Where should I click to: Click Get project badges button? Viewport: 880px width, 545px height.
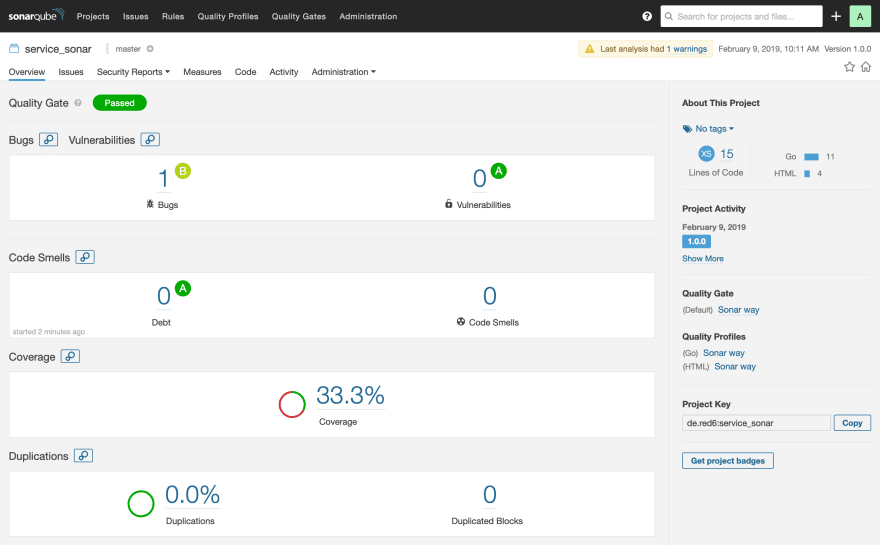coord(727,460)
